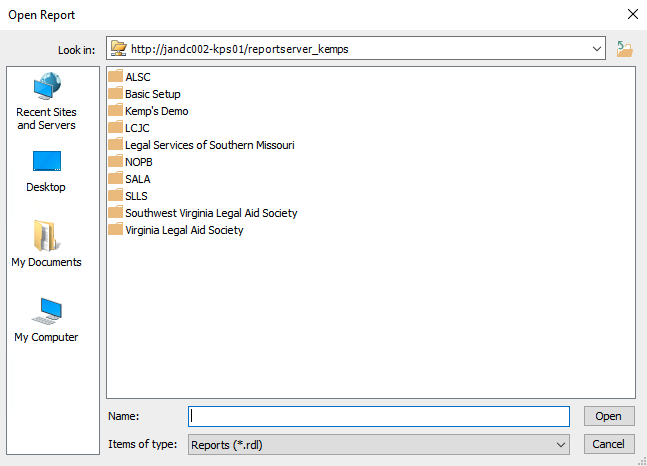
Task: Click the ALSC folder name
Action: [x=138, y=77]
